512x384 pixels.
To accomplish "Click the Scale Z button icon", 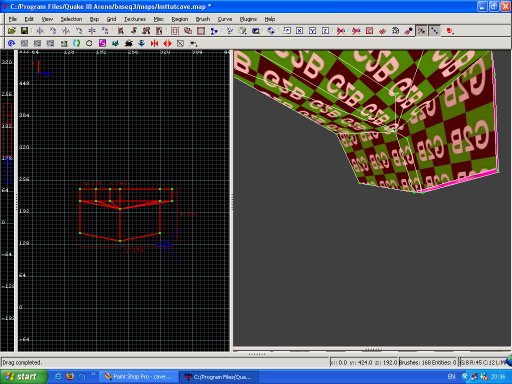I will [325, 31].
